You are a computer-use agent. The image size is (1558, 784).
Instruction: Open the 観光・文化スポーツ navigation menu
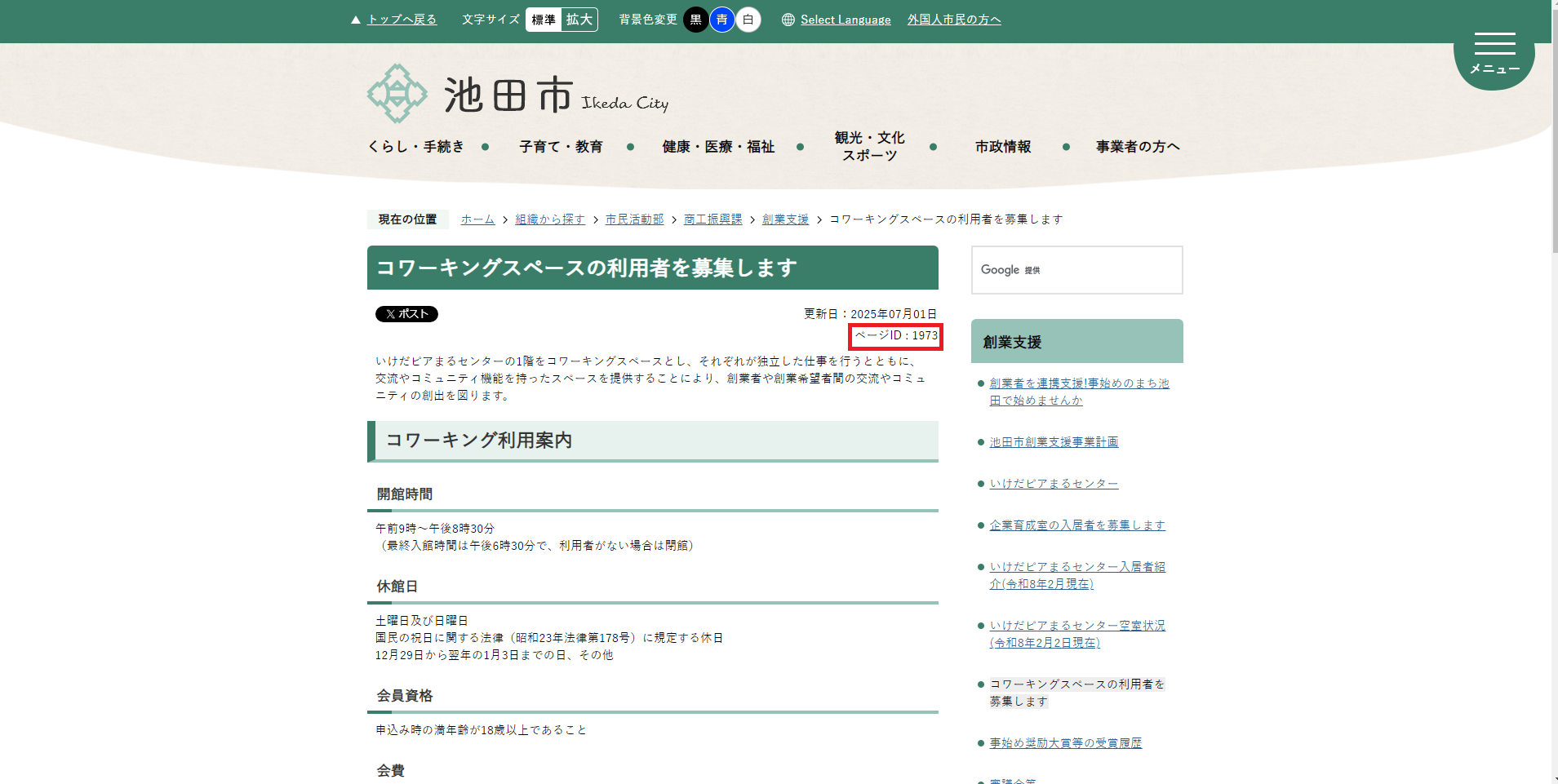point(868,146)
